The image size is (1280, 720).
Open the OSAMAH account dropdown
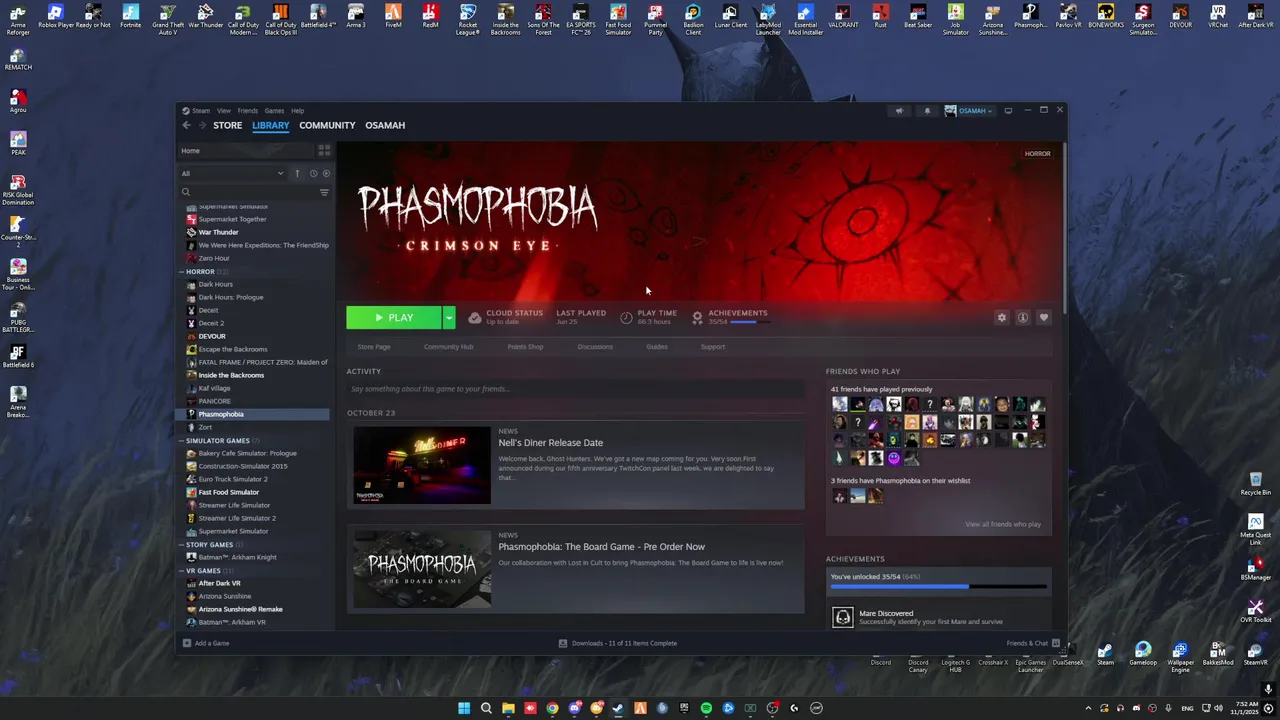click(x=969, y=111)
